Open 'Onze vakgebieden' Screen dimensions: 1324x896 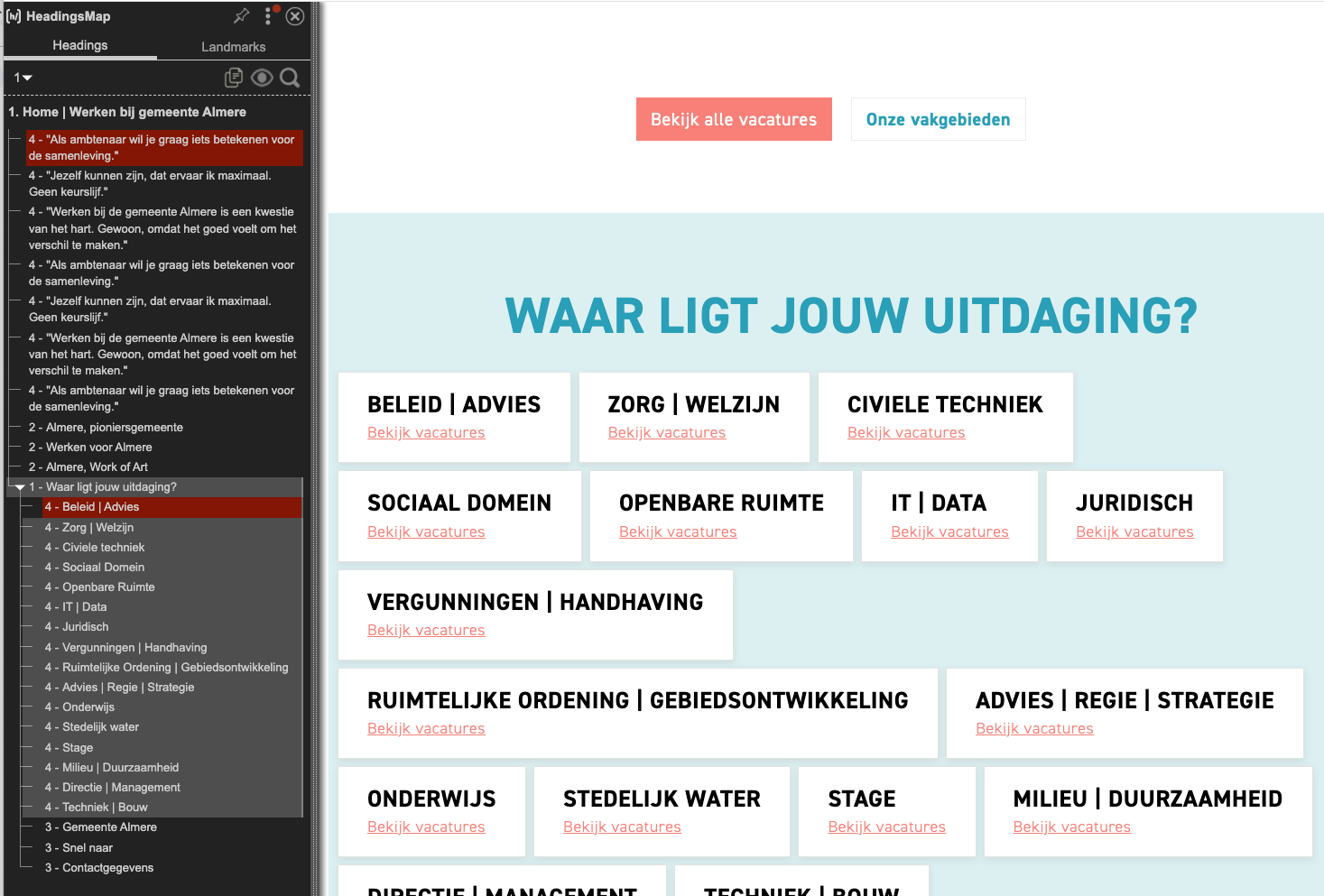click(938, 118)
